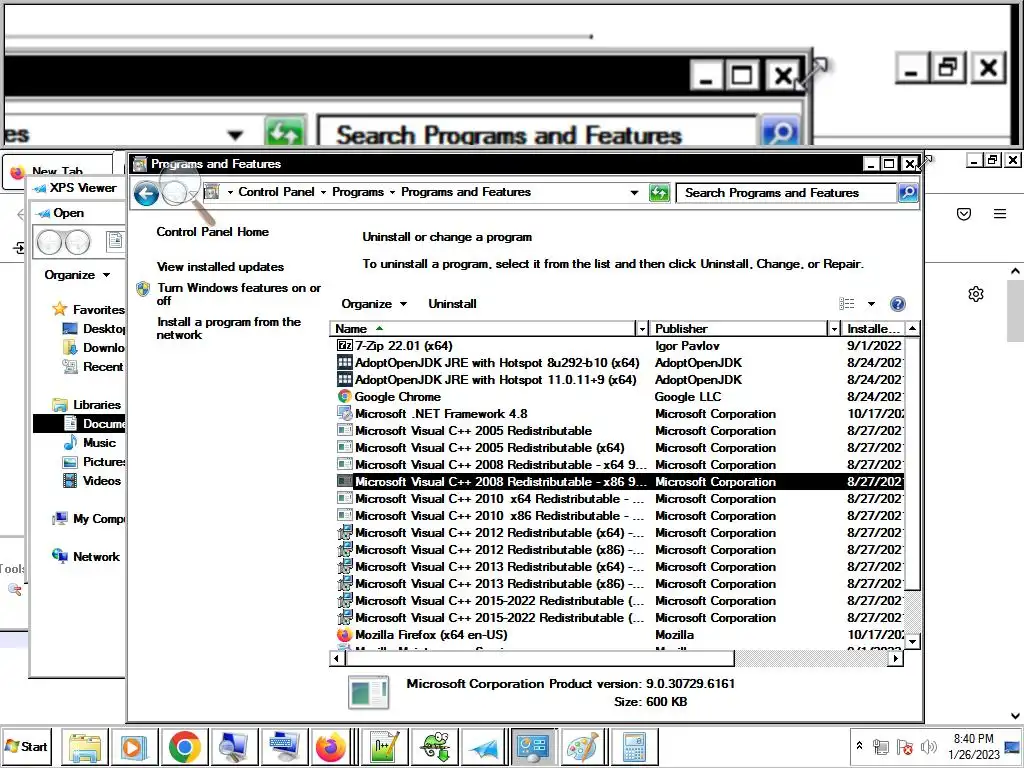Open Firefox from the taskbar
The image size is (1024, 768).
point(330,746)
